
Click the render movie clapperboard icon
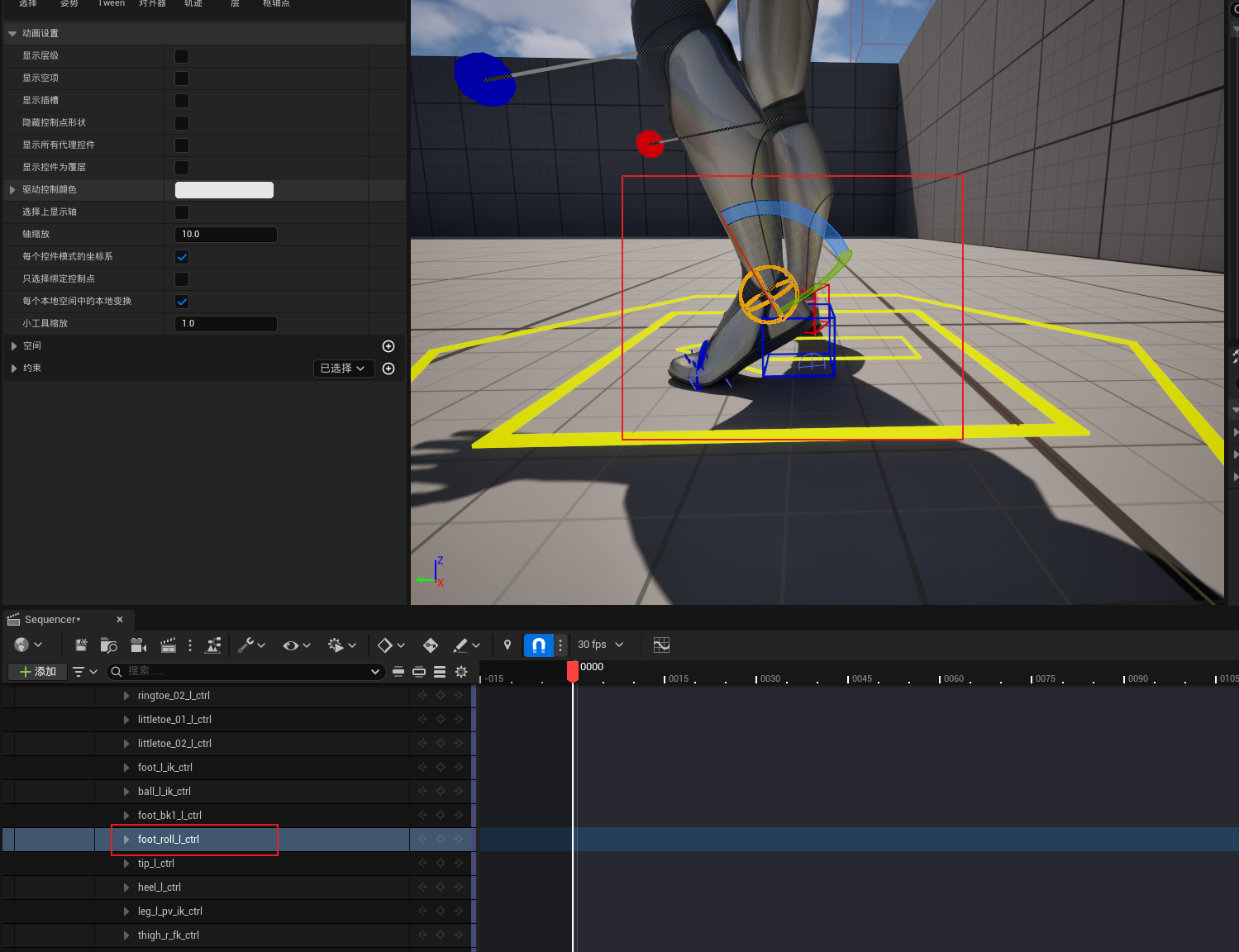click(169, 645)
